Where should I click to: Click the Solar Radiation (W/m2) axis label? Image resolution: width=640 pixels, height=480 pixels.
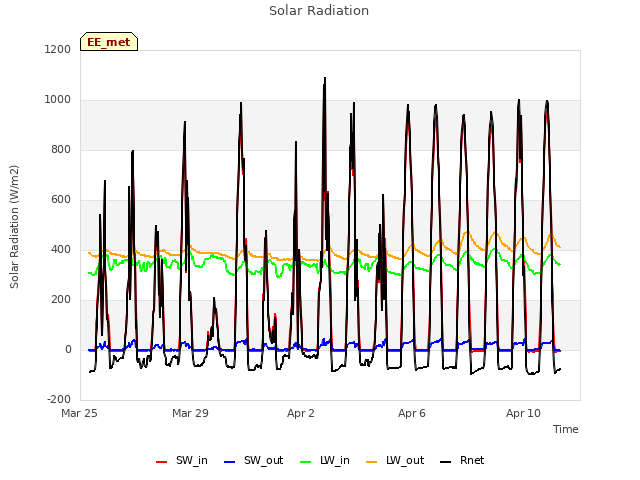click(x=14, y=227)
